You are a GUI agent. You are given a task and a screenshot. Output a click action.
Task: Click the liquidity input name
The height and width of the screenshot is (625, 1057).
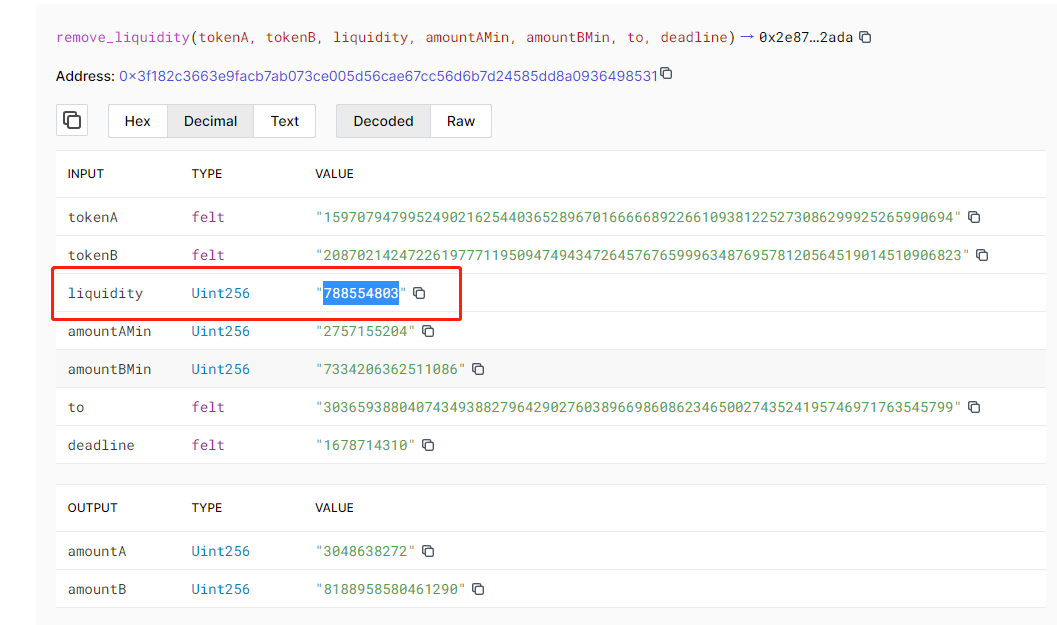coord(105,293)
